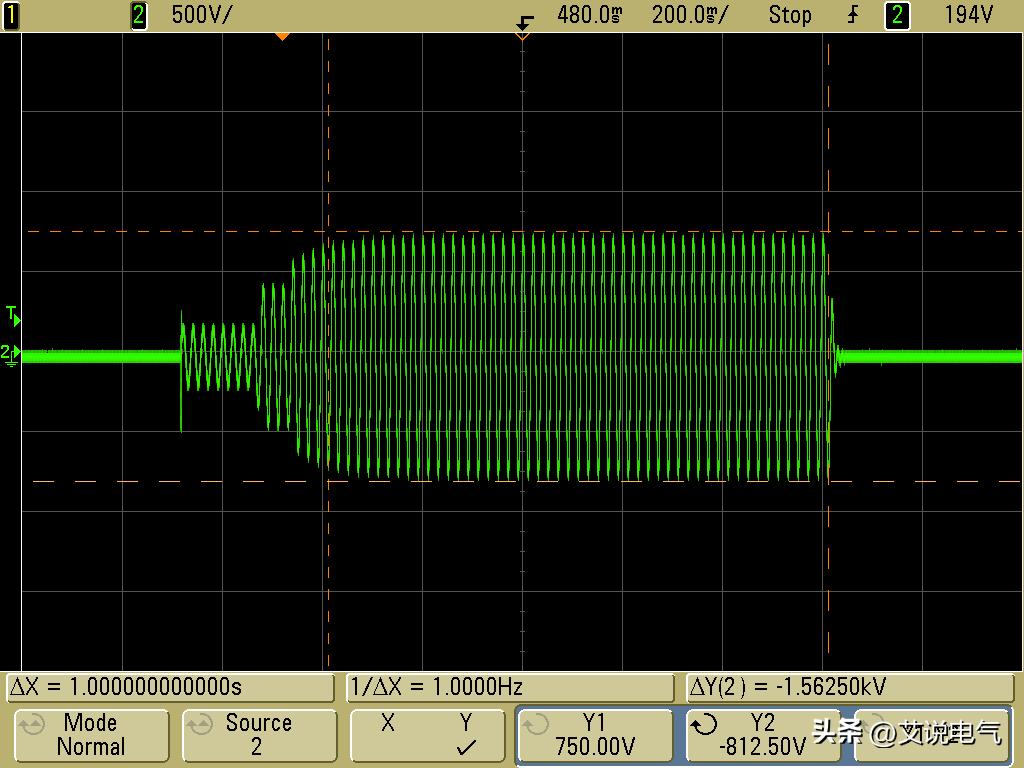Click the 200.0ms/ timebase setting
Screen dimensions: 1024x768
690,15
